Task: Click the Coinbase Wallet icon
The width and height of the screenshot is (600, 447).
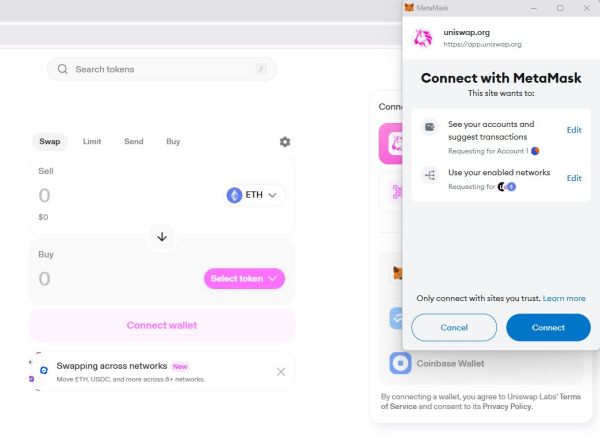Action: (x=400, y=363)
